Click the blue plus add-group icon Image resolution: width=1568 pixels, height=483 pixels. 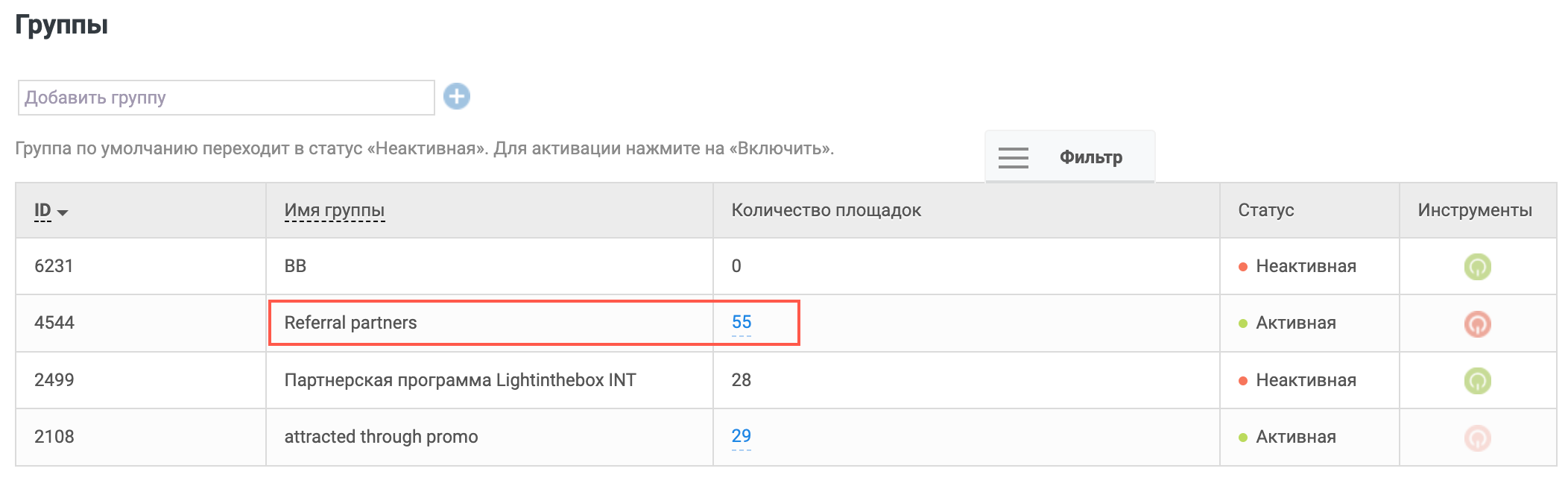point(457,97)
